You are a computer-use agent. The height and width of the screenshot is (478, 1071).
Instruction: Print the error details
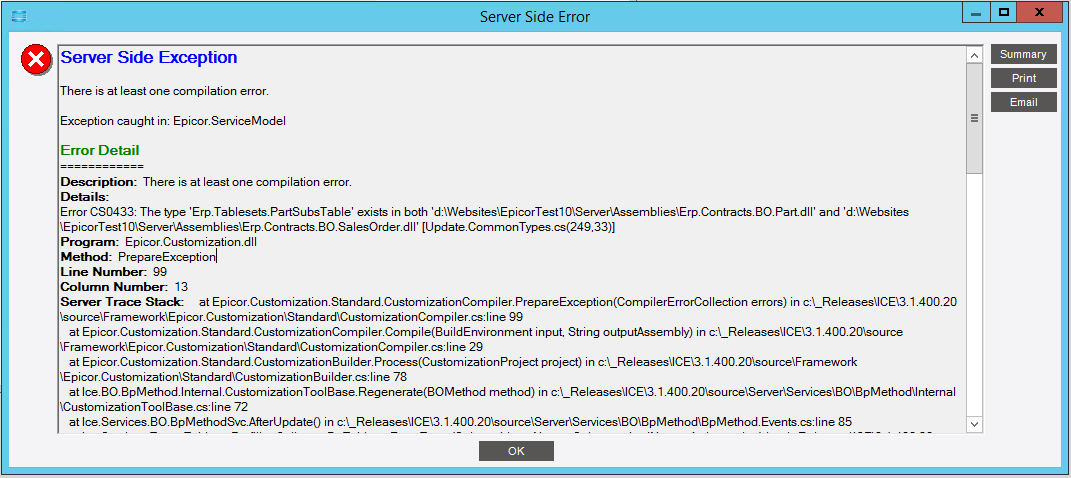click(1023, 79)
